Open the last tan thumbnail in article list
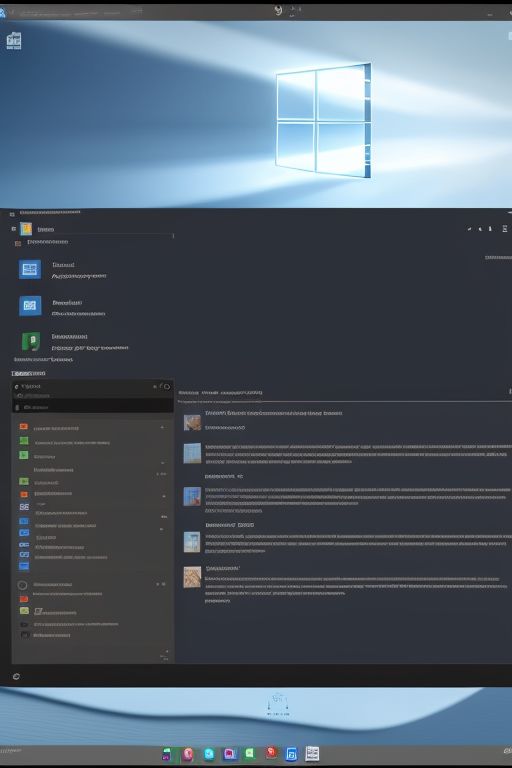512x768 pixels. coord(192,577)
